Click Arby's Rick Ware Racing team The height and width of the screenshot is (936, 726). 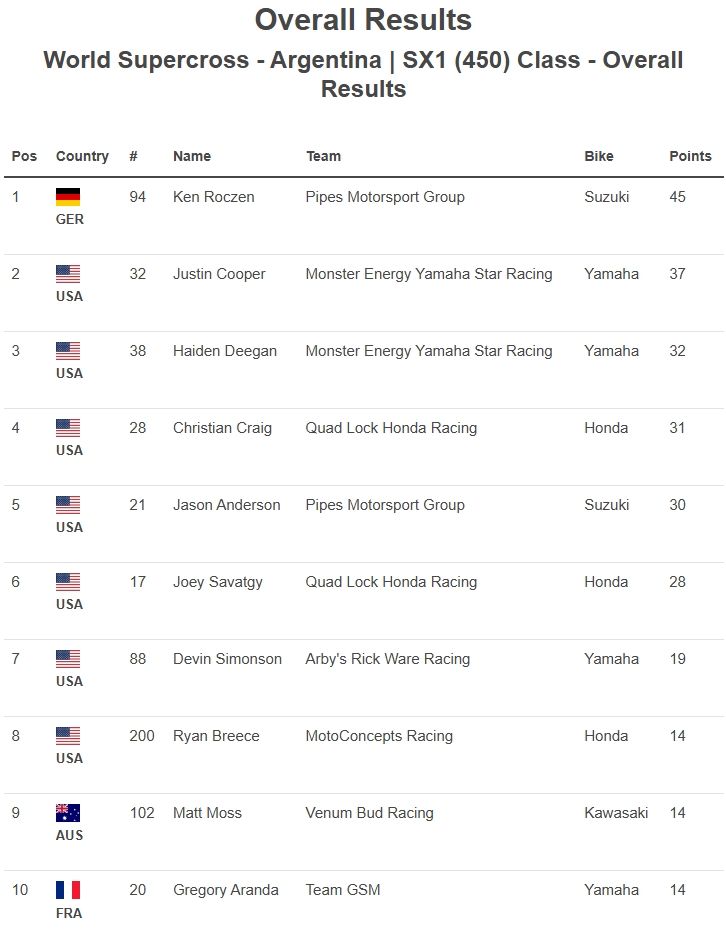[387, 659]
